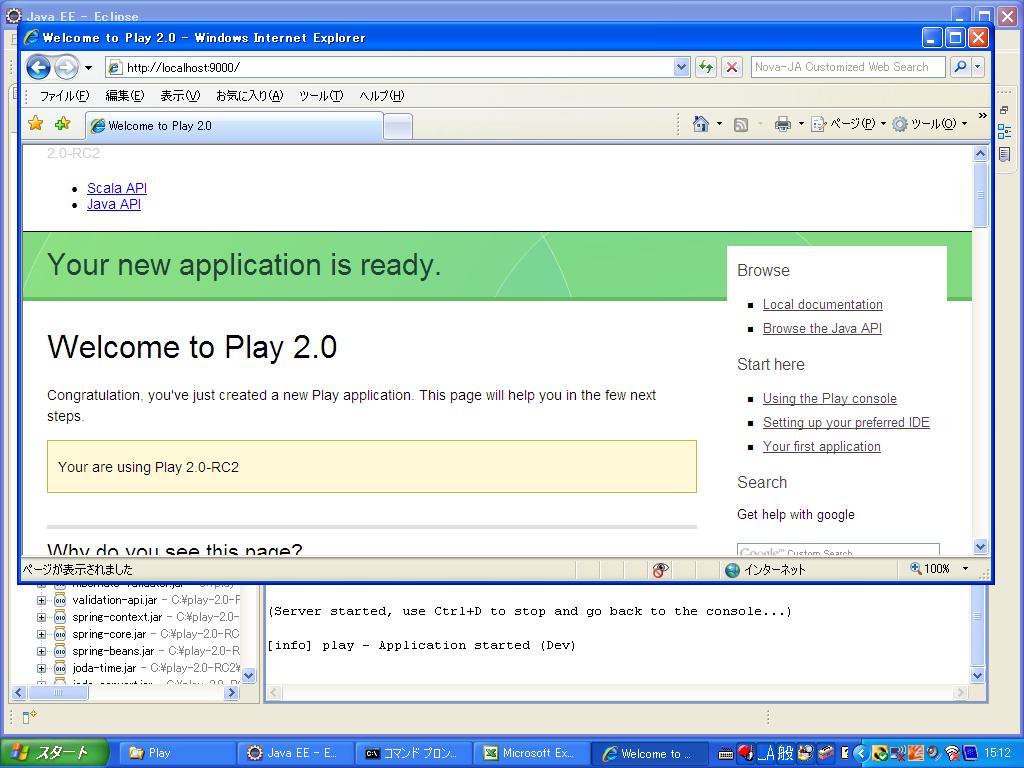The image size is (1024, 768).
Task: Open the Browse the Java API link
Action: (822, 328)
